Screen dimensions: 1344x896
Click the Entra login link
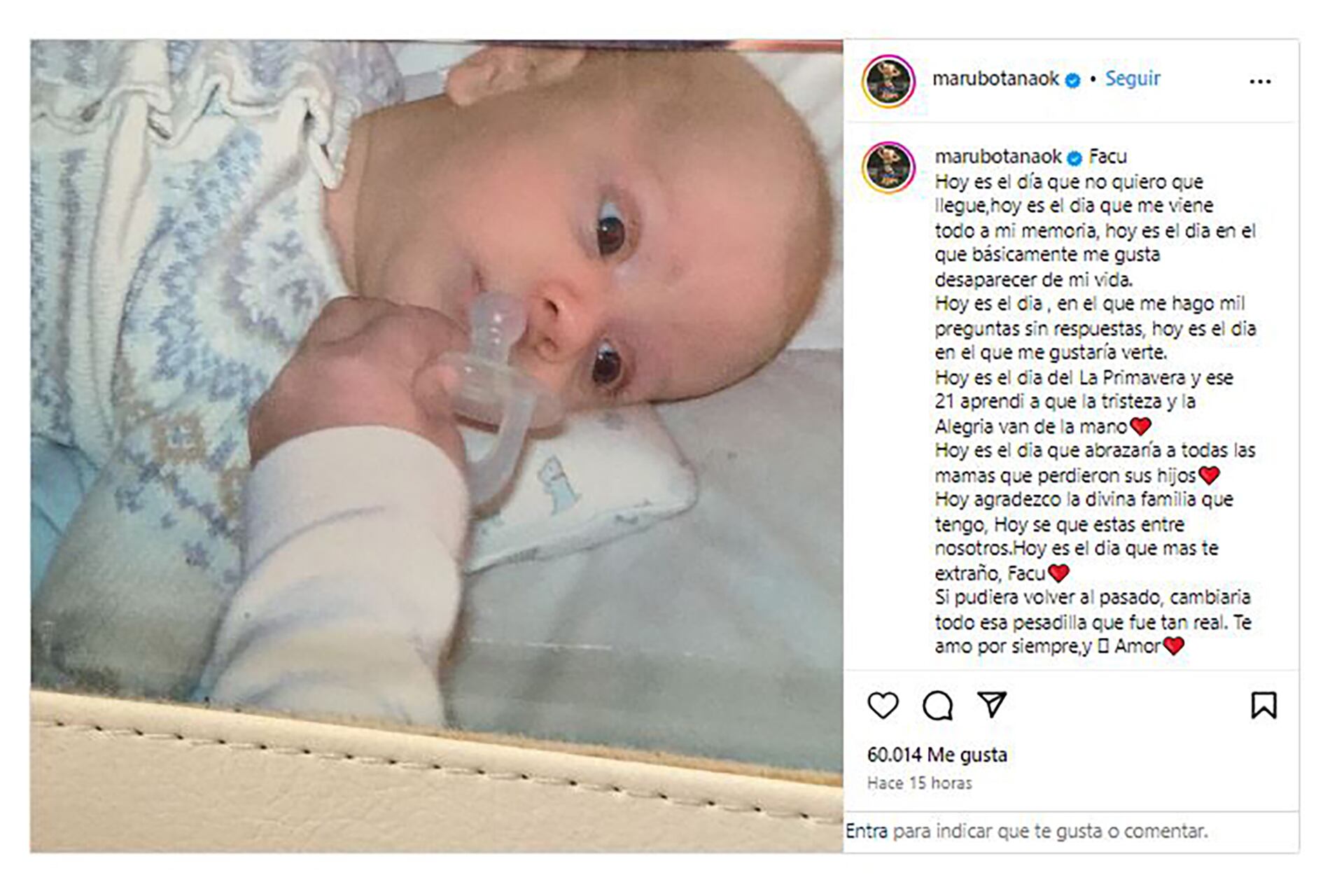pos(867,831)
